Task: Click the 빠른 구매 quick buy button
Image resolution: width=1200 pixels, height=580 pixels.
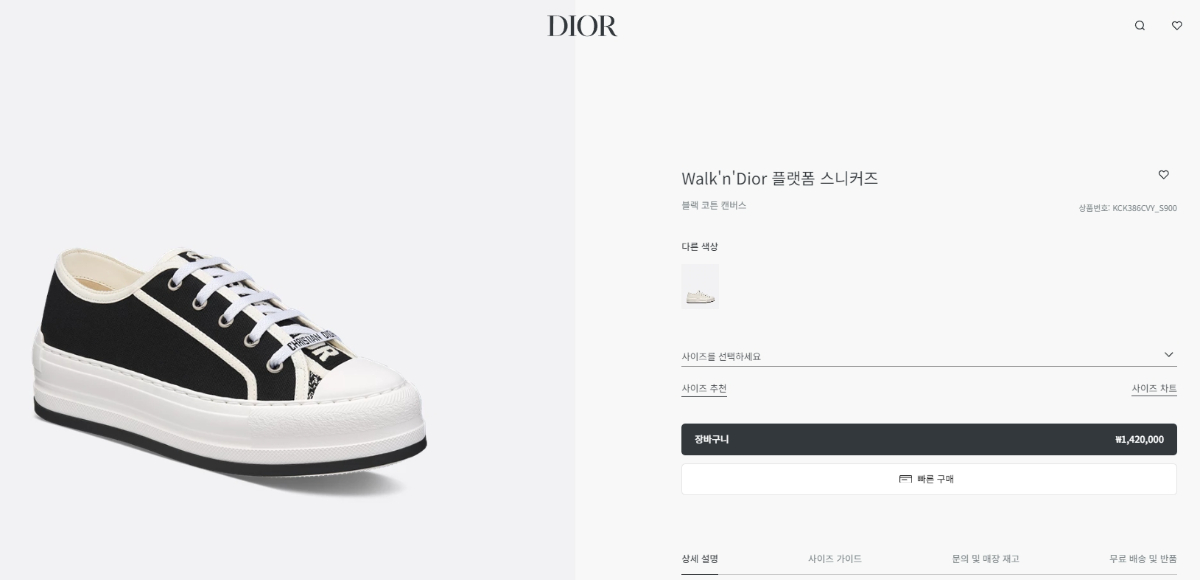Action: tap(929, 479)
